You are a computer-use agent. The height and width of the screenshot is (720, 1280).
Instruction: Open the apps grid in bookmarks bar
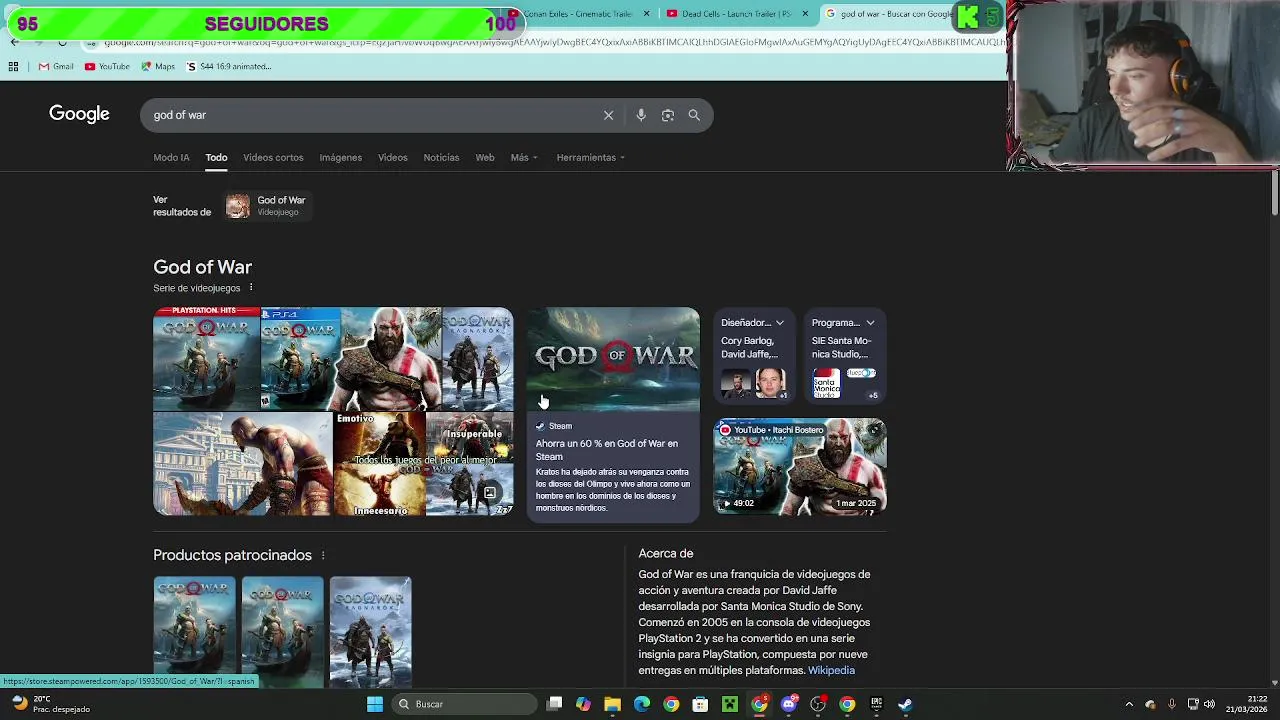coord(13,66)
